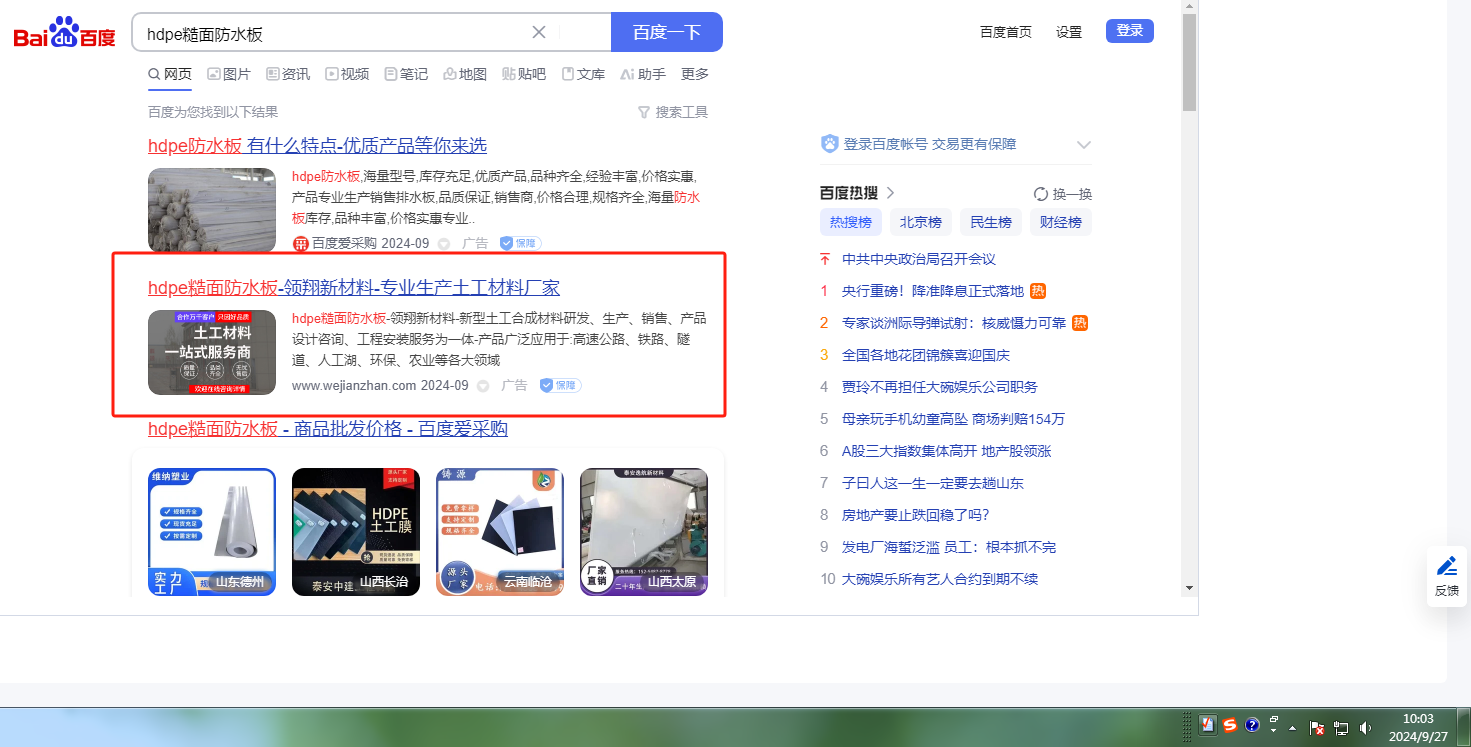The width and height of the screenshot is (1471, 747).
Task: Expand the 更多 menu
Action: point(695,74)
